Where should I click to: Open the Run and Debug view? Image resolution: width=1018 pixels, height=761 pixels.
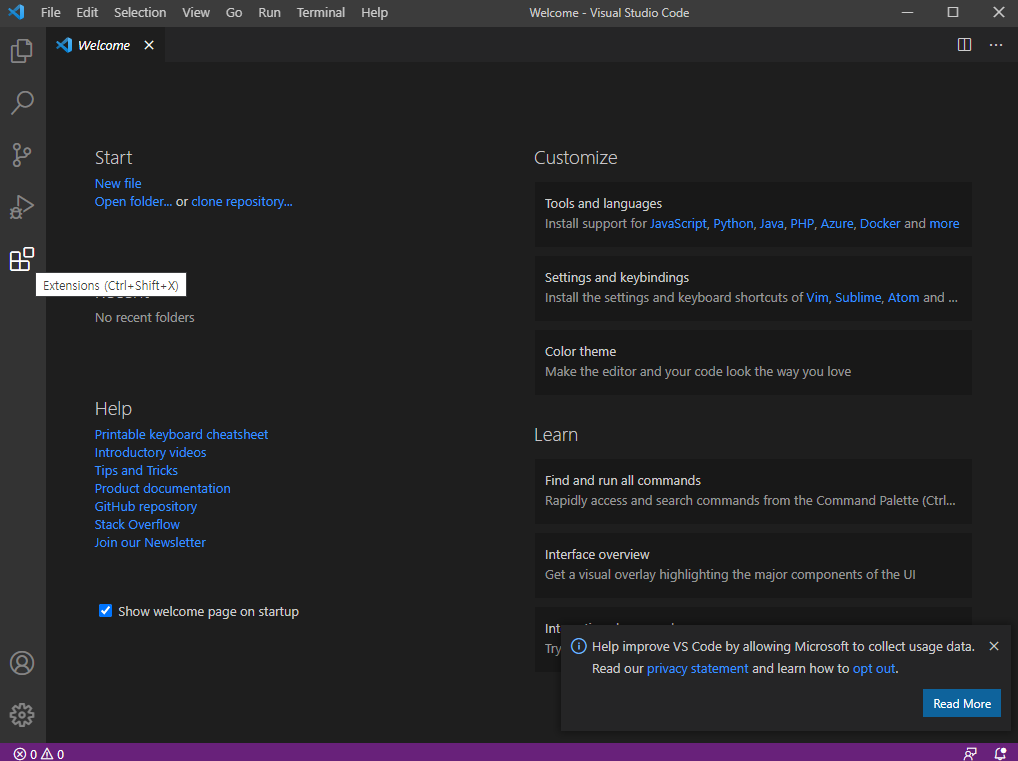(x=22, y=207)
